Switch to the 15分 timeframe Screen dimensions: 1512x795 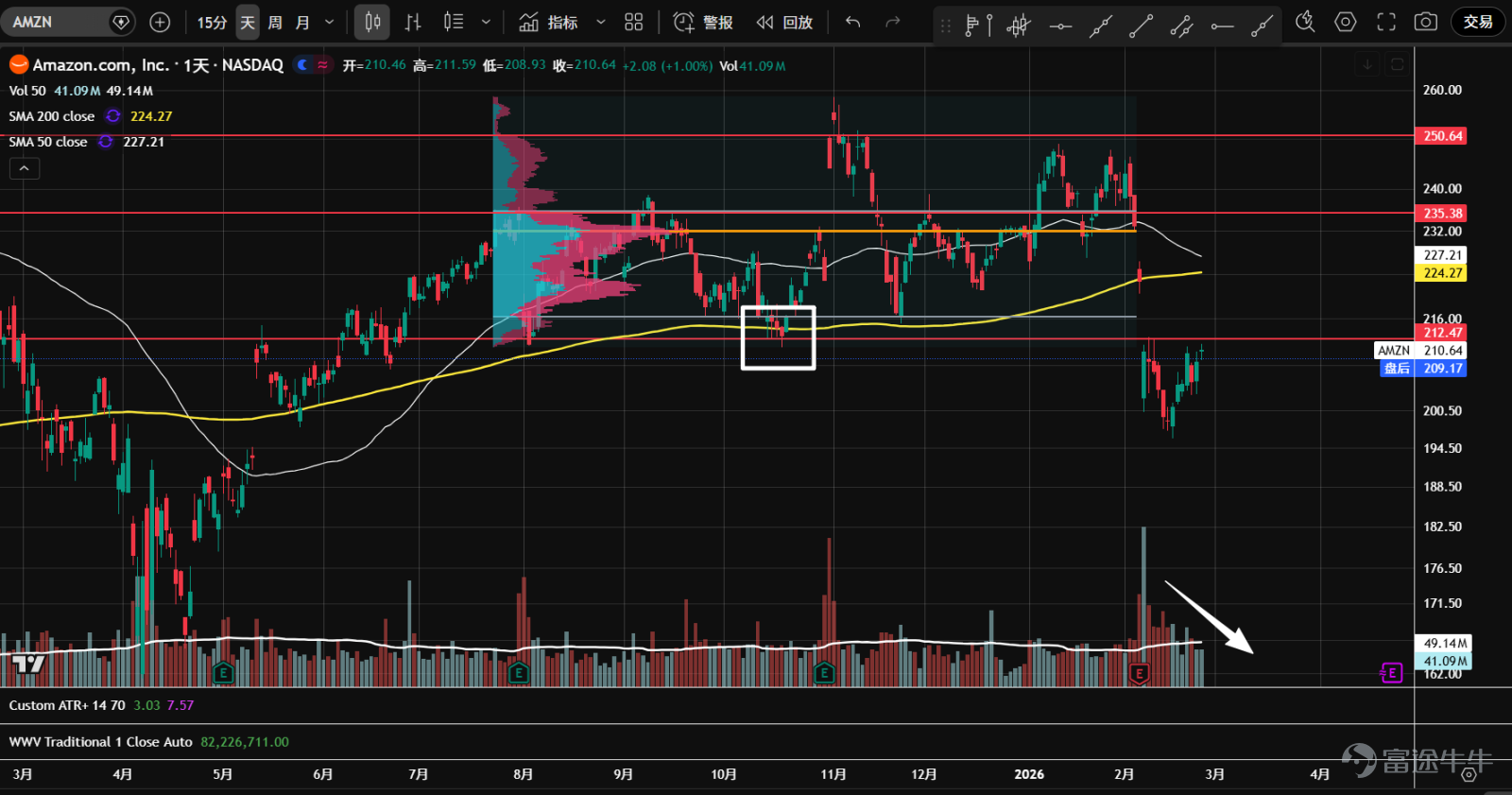click(212, 22)
